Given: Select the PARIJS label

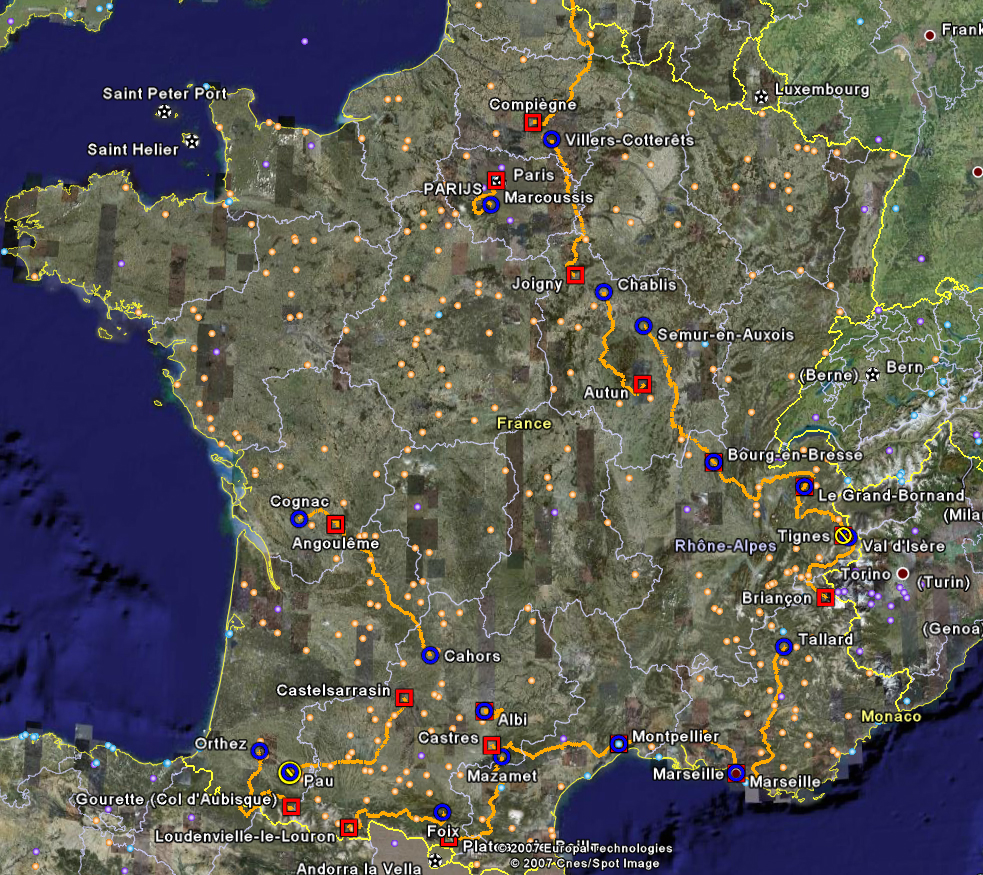Looking at the screenshot, I should tap(453, 189).
